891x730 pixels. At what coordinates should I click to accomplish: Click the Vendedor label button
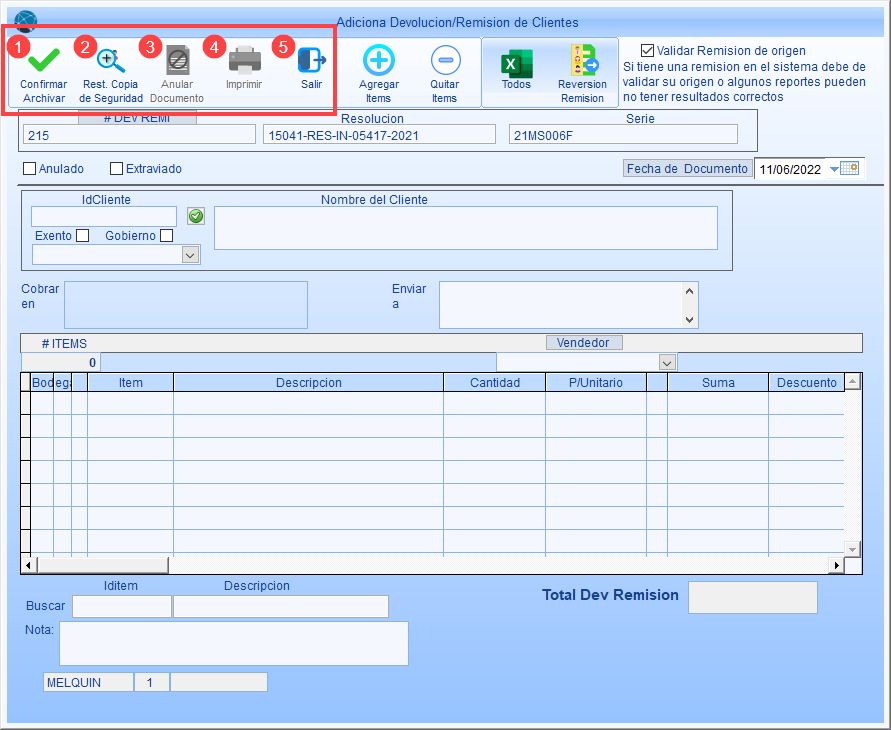584,343
